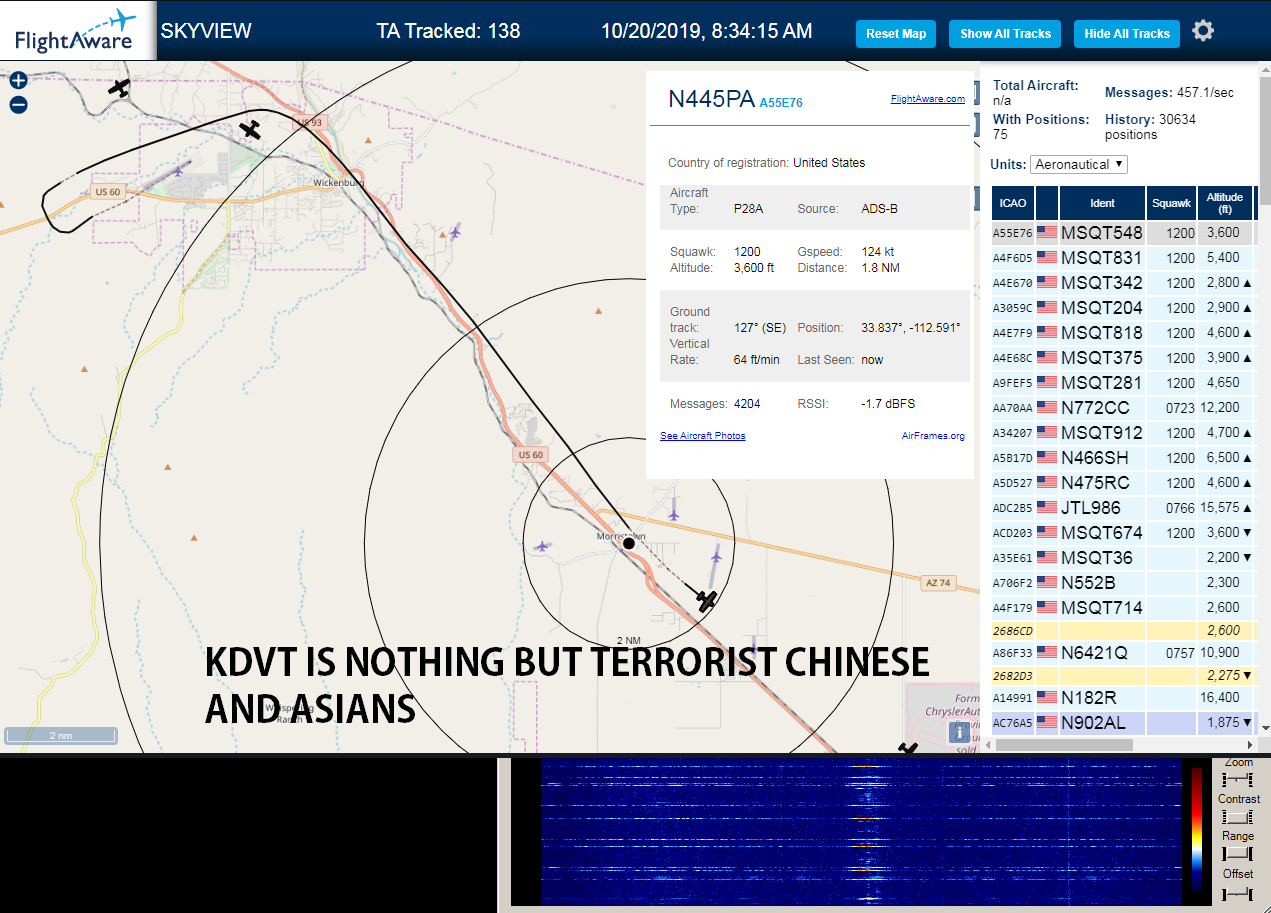Screen dimensions: 1271x913
Task: Click US flag in N772CC row
Action: tap(1047, 408)
